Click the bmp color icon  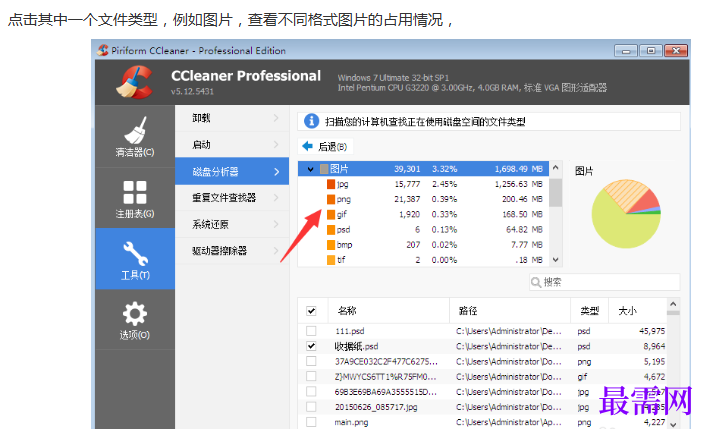point(331,245)
